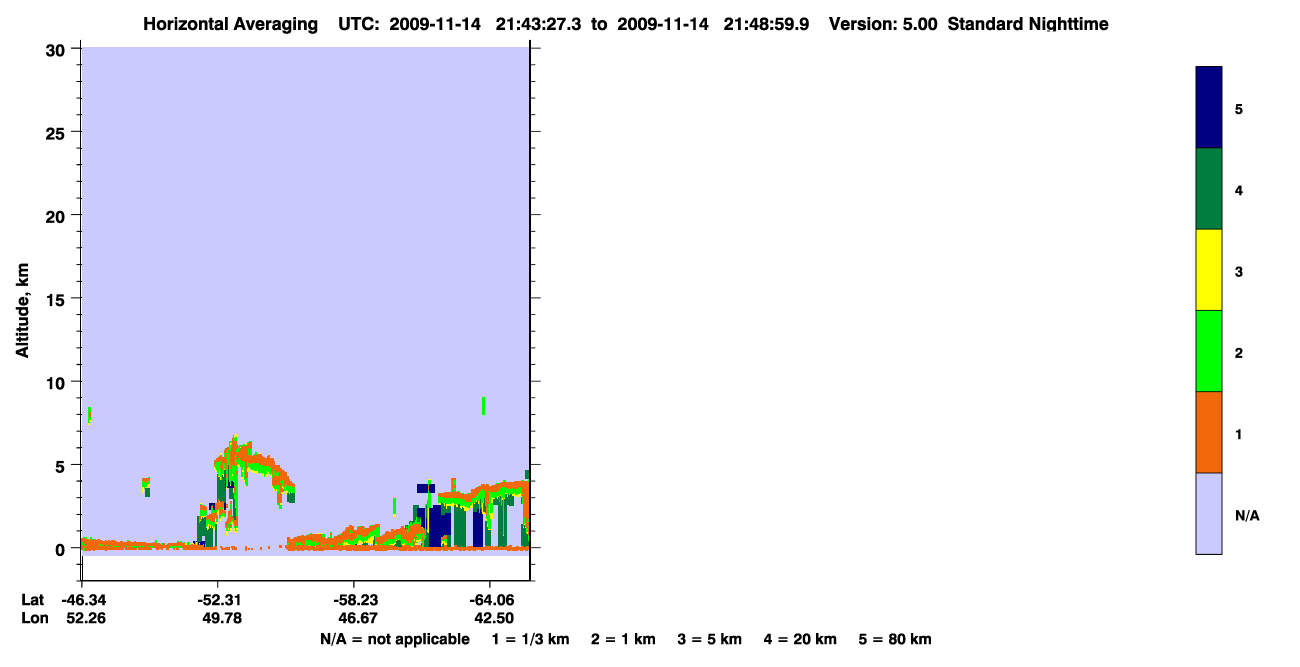Click the 'Lat' row label
This screenshot has height=667, width=1300.
click(32, 599)
